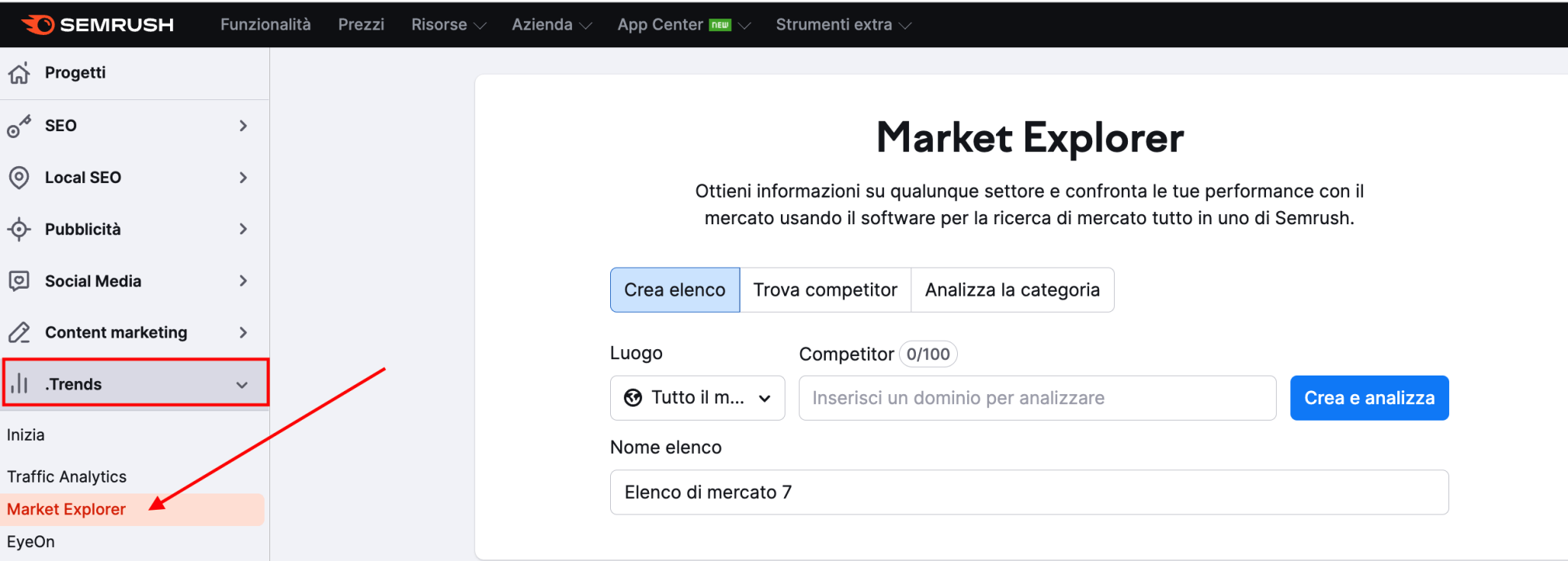Collapse the .Trends section chevron
1568x561 pixels.
pyautogui.click(x=242, y=385)
